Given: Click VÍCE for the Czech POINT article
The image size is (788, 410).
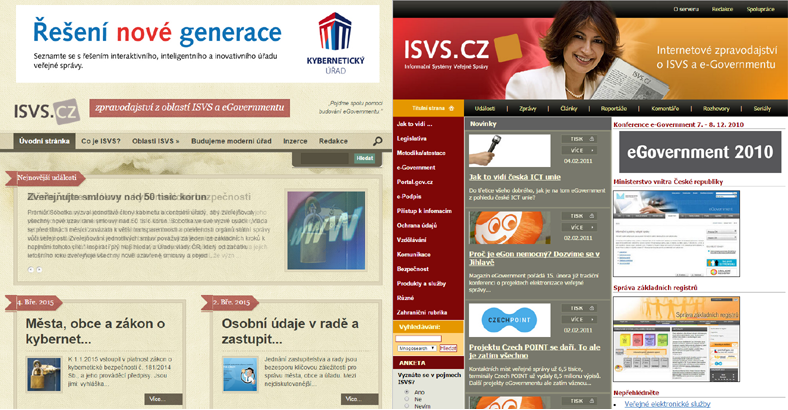Looking at the screenshot, I should point(579,320).
